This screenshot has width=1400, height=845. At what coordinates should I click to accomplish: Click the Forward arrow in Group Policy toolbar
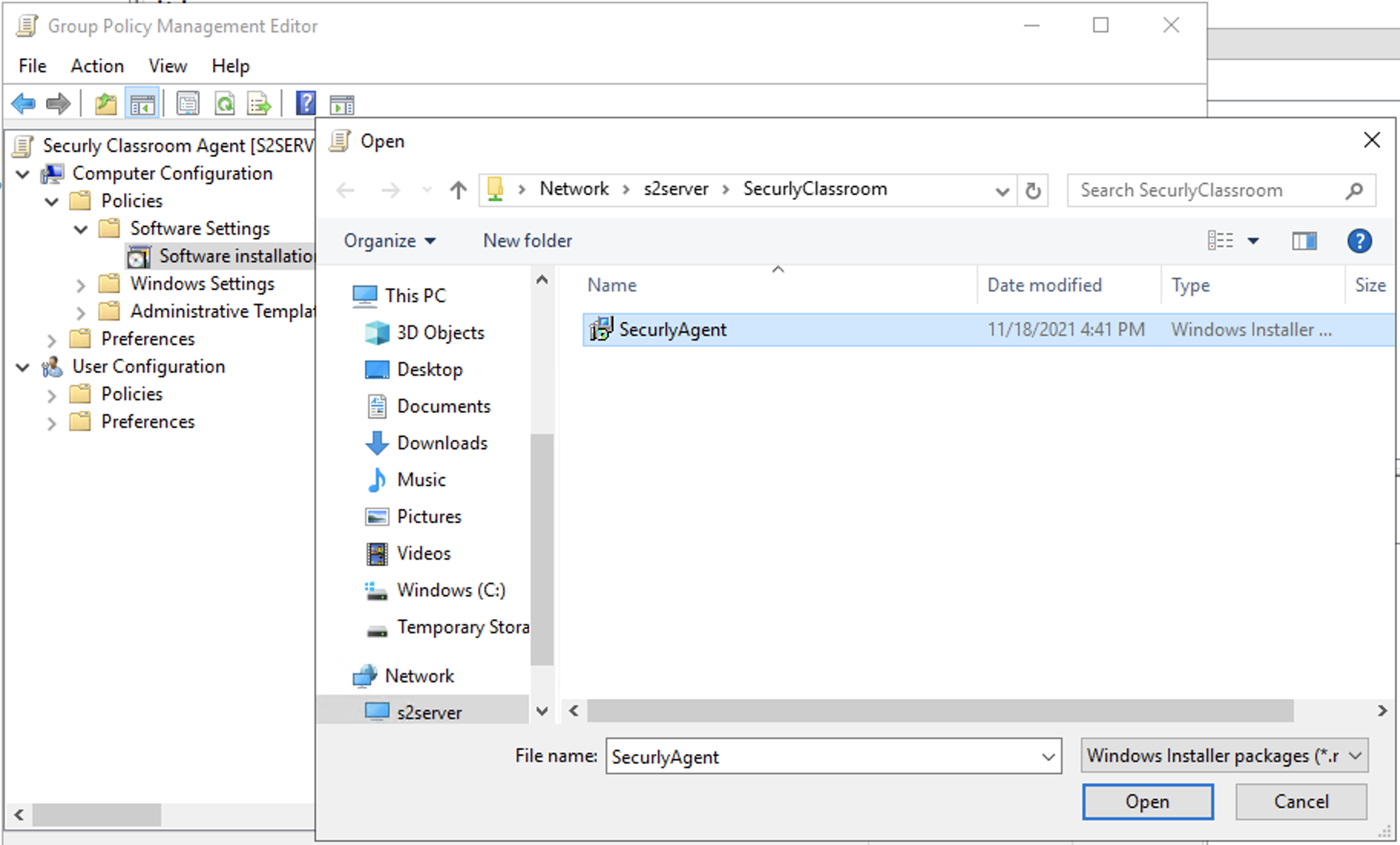coord(58,104)
